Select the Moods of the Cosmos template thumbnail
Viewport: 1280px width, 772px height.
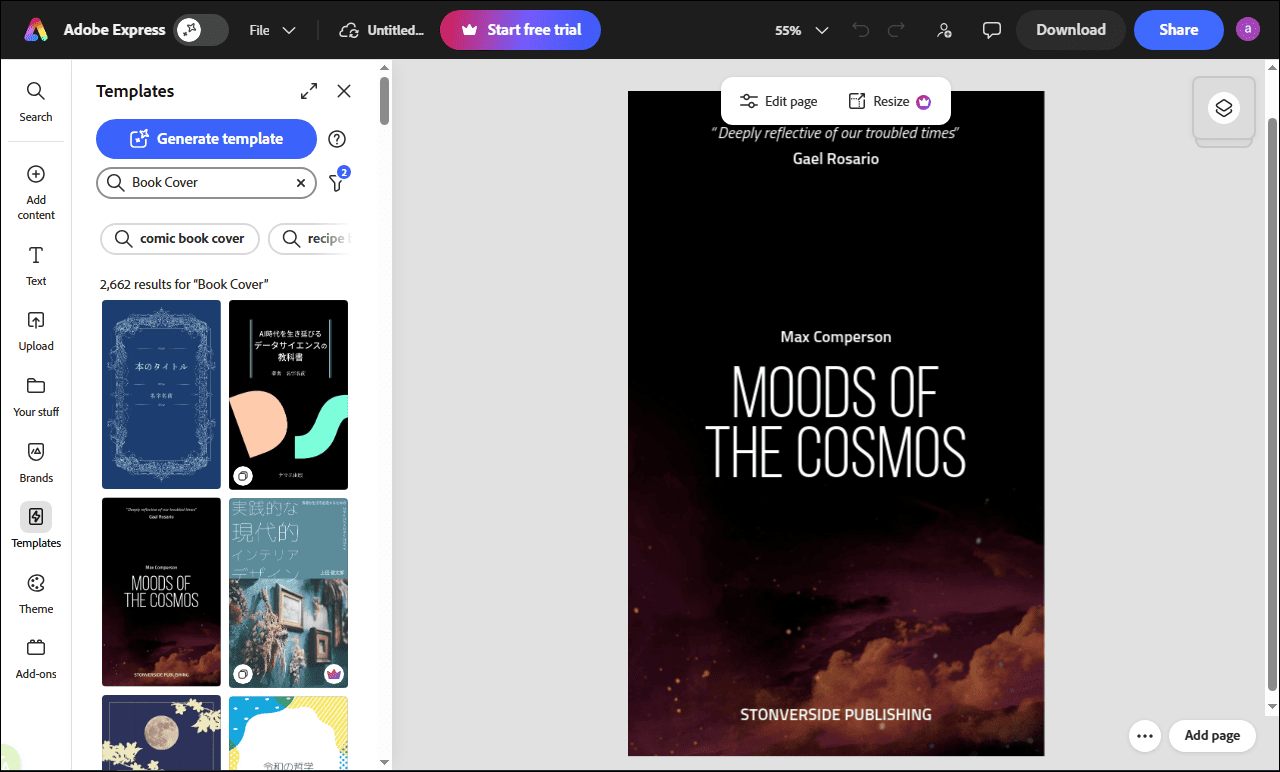pyautogui.click(x=161, y=591)
